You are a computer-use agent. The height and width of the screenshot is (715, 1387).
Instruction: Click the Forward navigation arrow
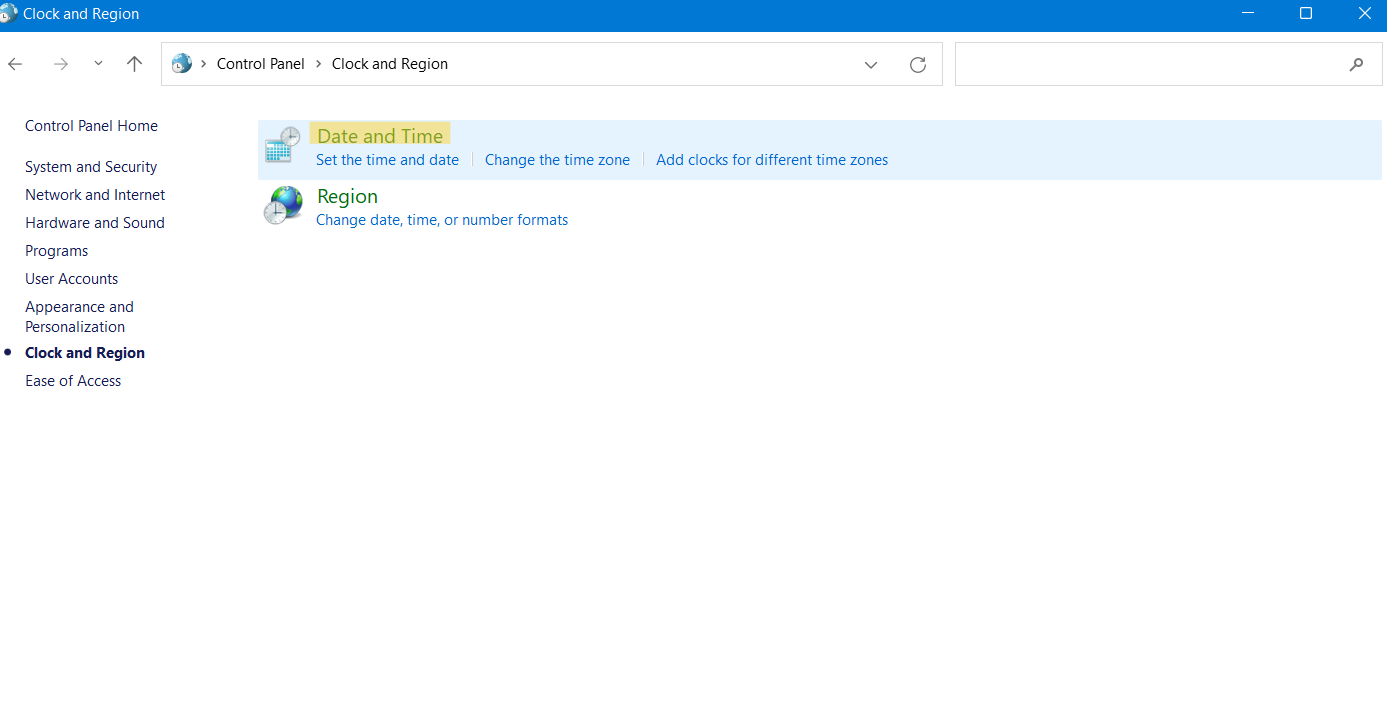[61, 64]
